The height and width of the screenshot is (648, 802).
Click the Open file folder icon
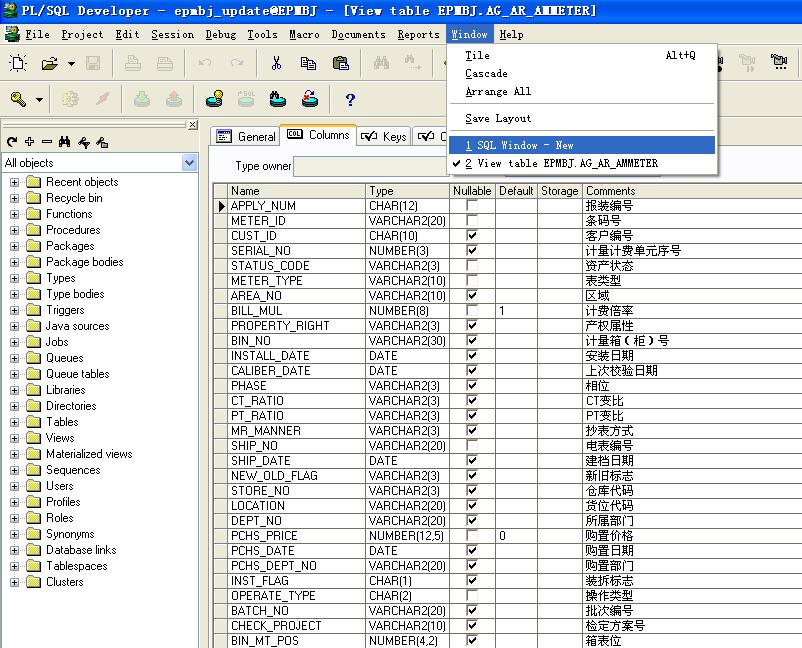(x=47, y=63)
